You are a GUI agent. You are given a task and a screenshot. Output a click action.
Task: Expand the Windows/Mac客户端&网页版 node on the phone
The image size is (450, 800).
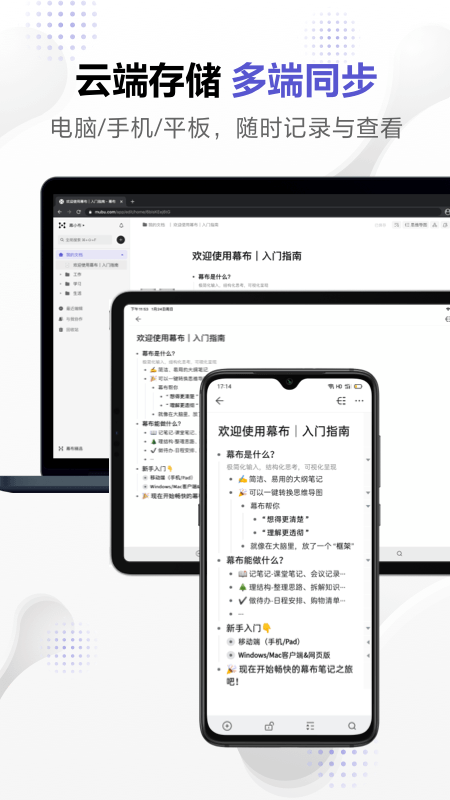tap(368, 655)
